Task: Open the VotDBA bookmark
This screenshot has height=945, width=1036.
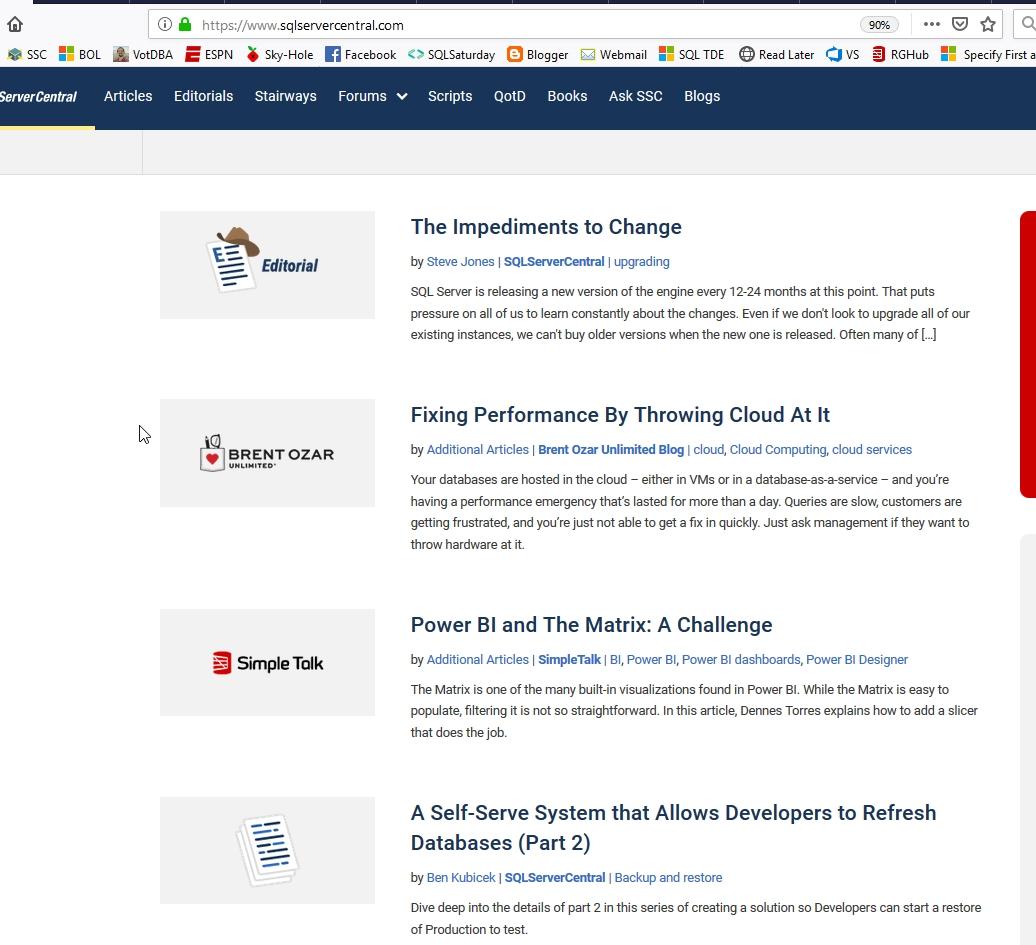Action: coord(143,54)
